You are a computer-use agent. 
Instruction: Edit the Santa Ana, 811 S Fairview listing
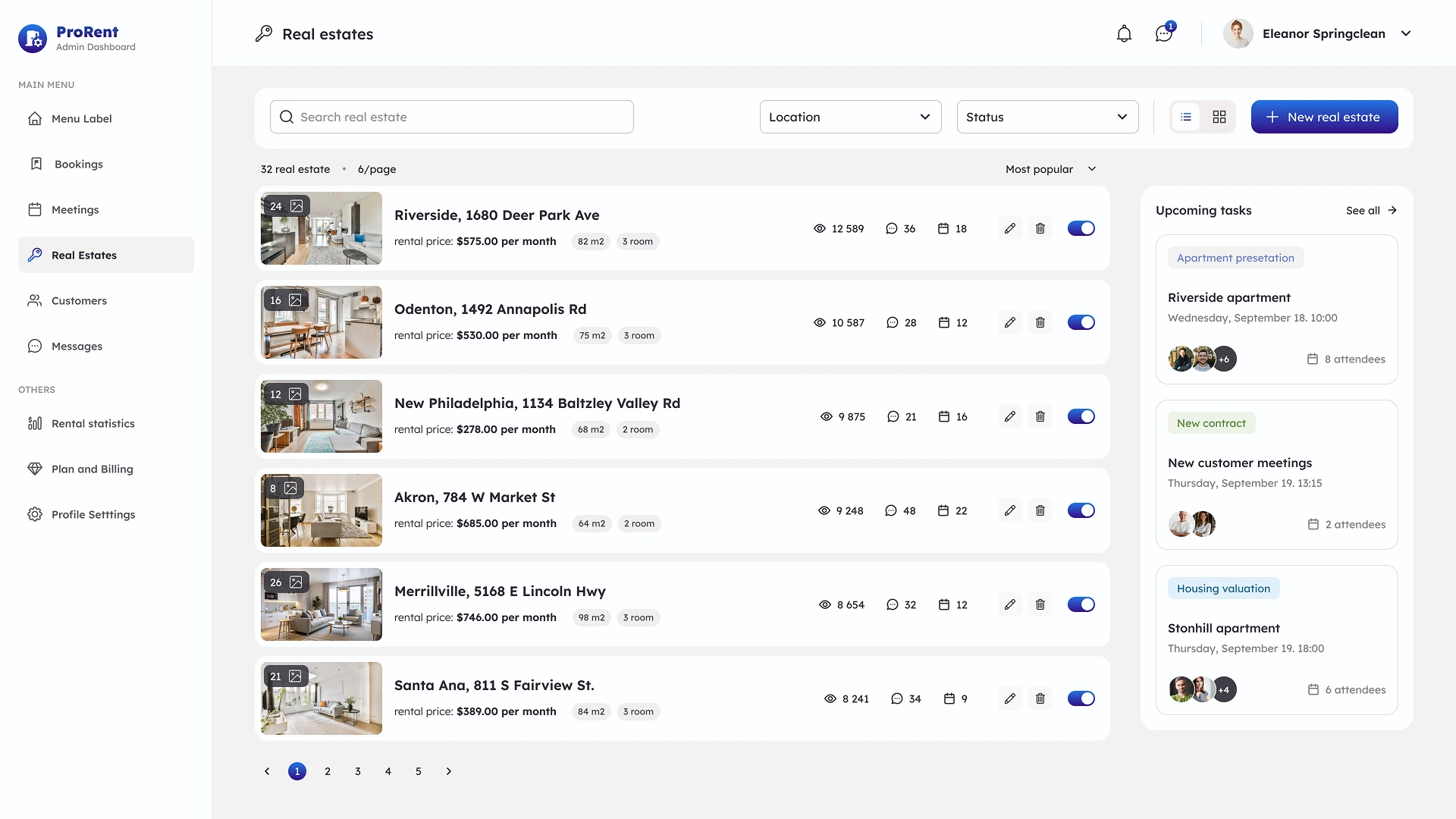(x=1009, y=698)
